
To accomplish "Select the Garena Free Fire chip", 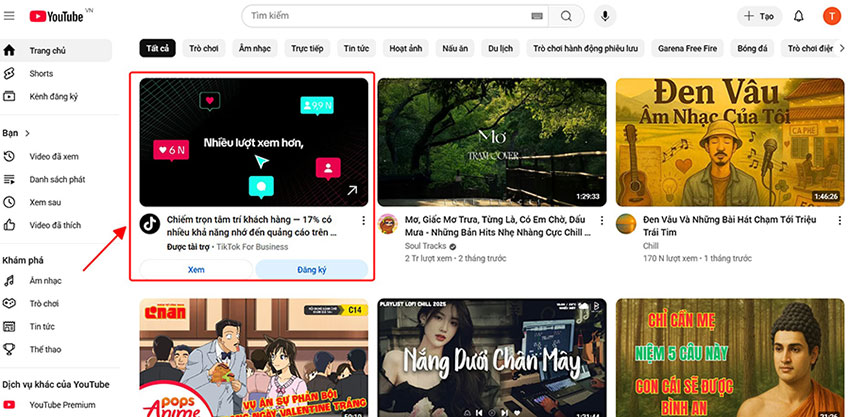I will click(687, 48).
